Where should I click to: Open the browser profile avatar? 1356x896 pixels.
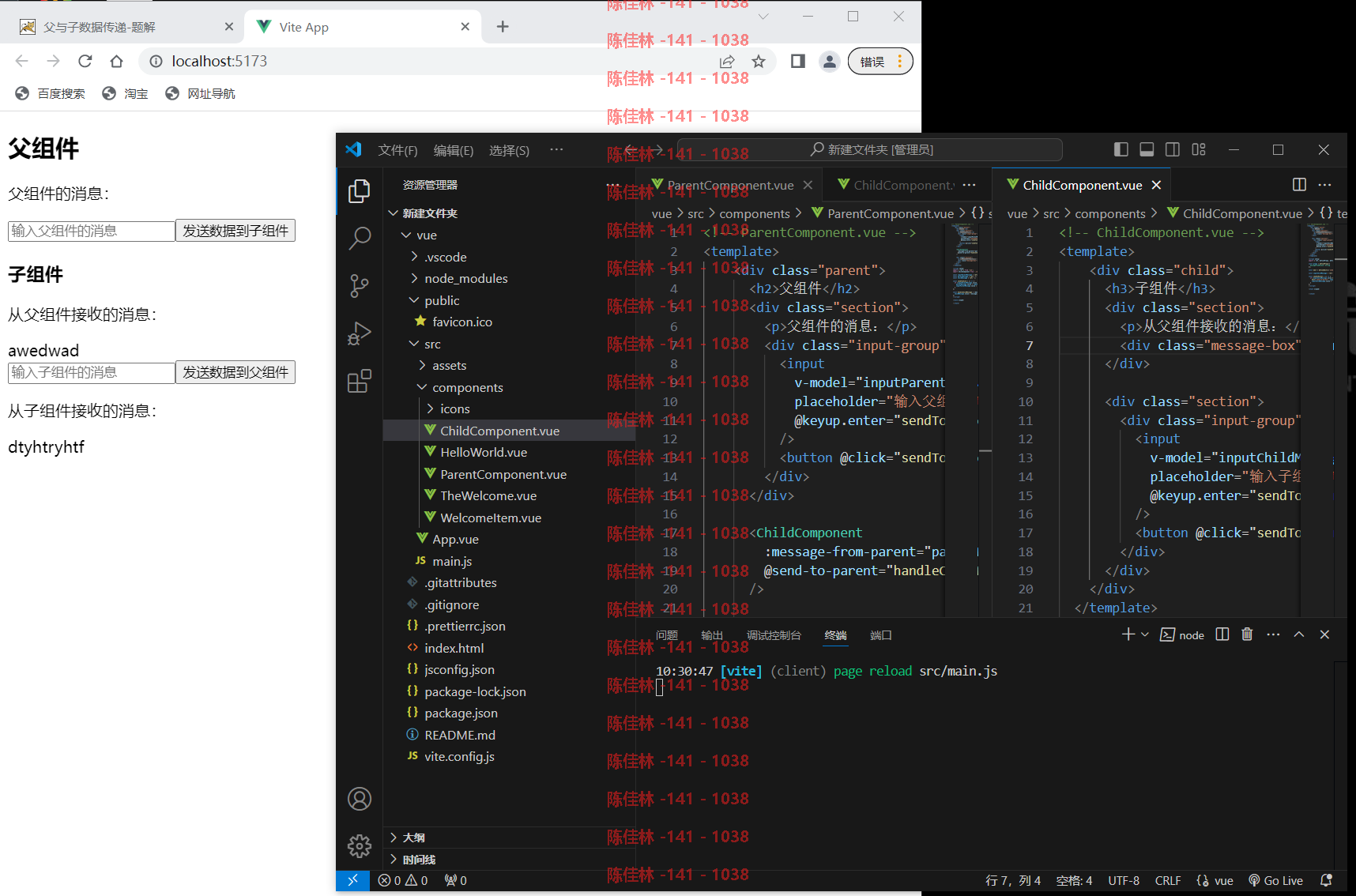coord(829,61)
